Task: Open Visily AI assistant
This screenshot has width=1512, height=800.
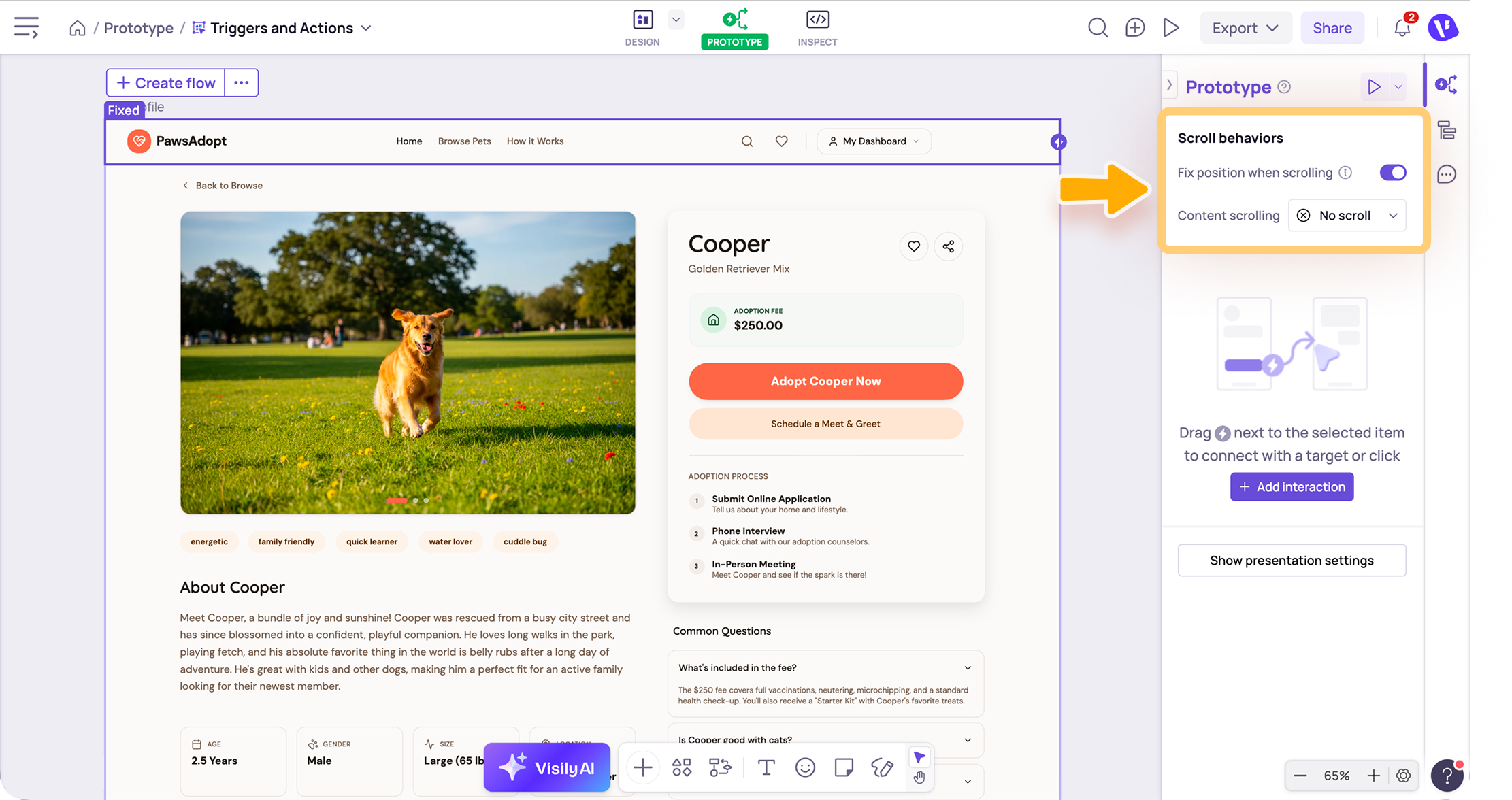Action: [x=547, y=768]
